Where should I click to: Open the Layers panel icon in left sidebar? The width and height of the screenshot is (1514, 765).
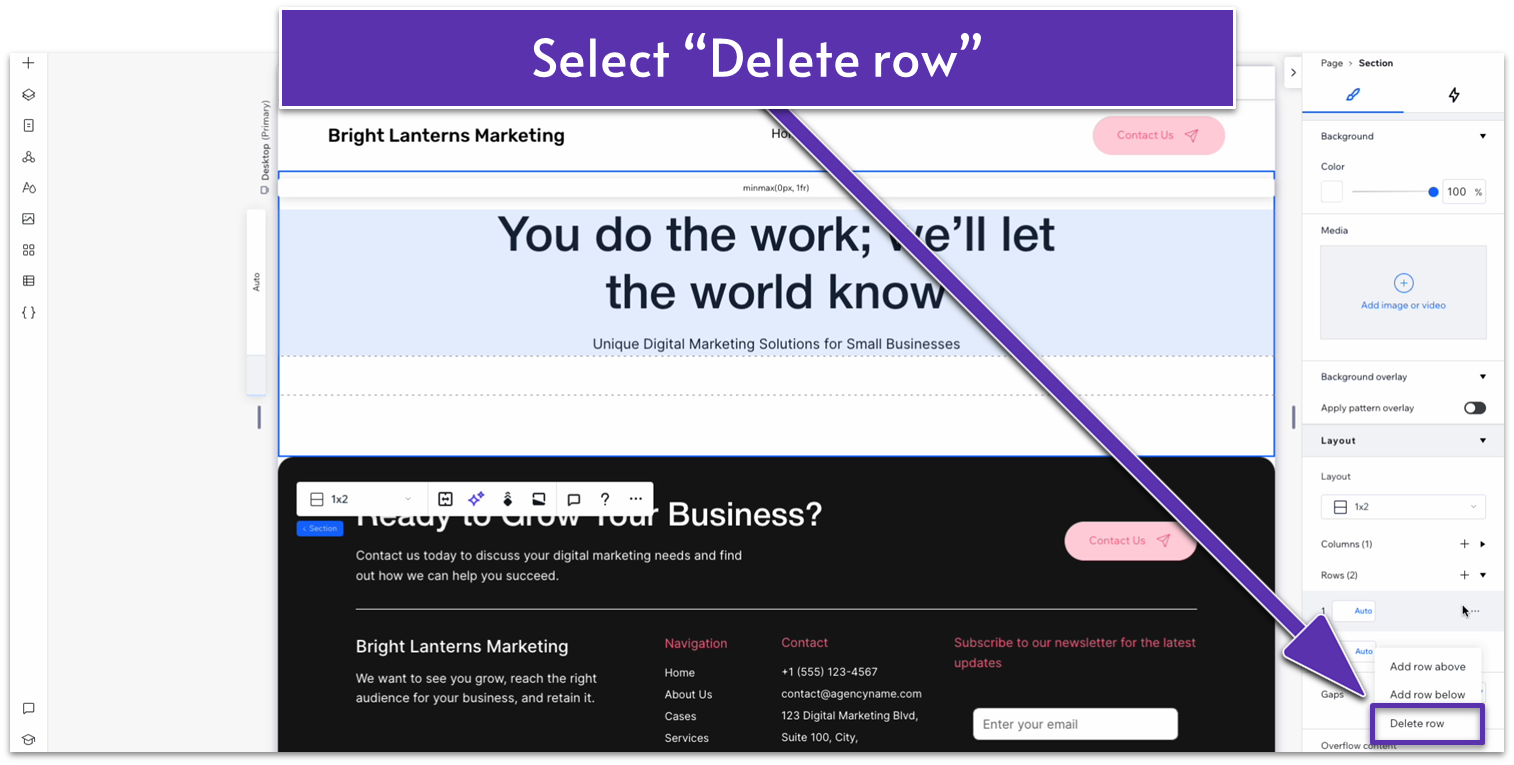[28, 95]
